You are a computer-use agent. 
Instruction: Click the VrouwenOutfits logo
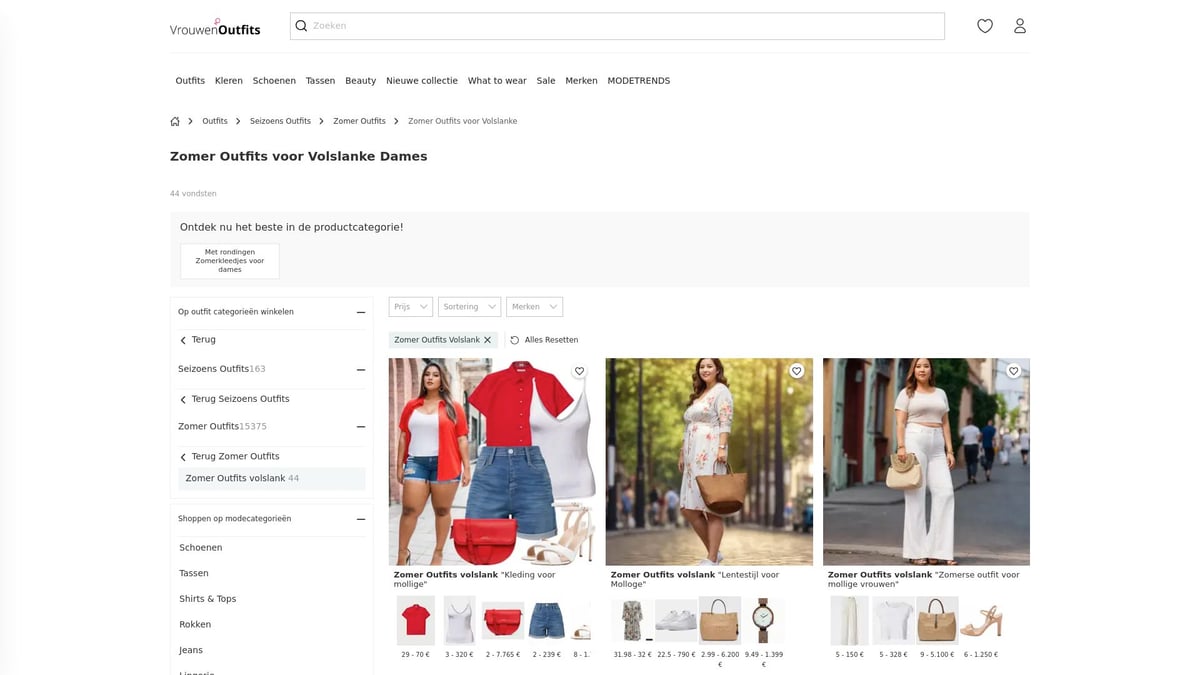click(214, 28)
